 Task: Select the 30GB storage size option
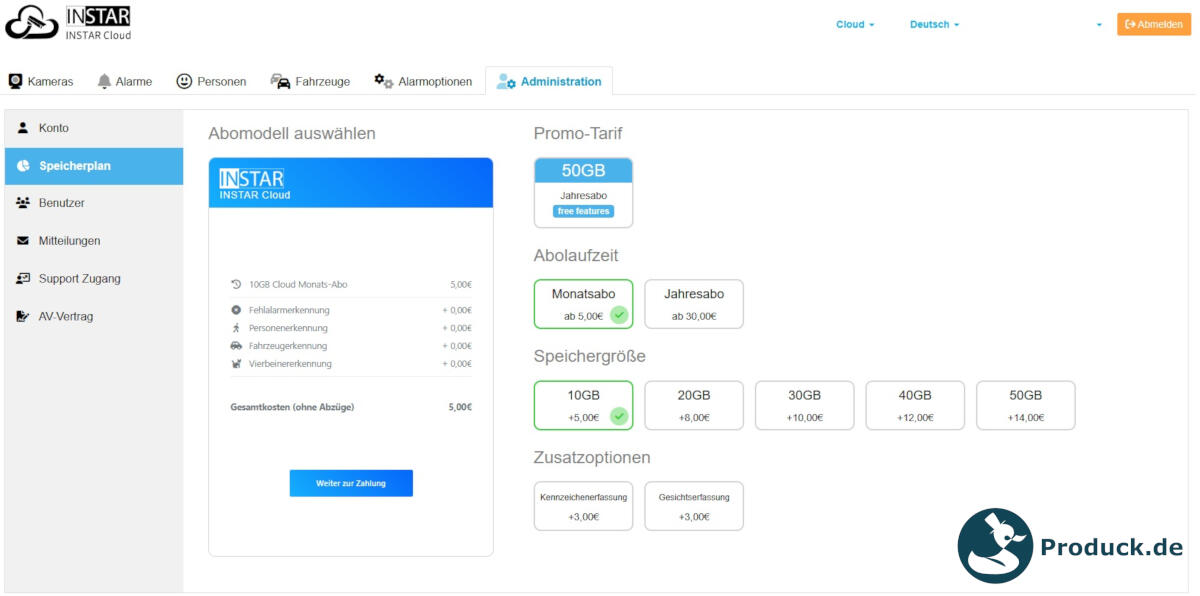pyautogui.click(x=804, y=404)
